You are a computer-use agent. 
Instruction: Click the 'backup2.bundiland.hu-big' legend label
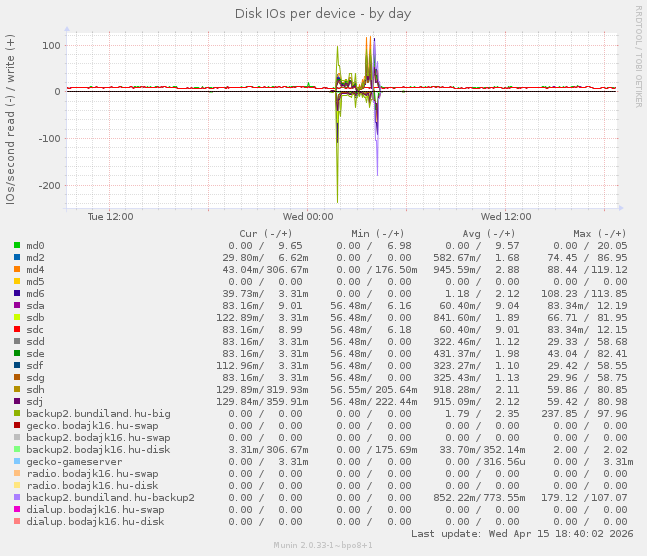(x=98, y=414)
